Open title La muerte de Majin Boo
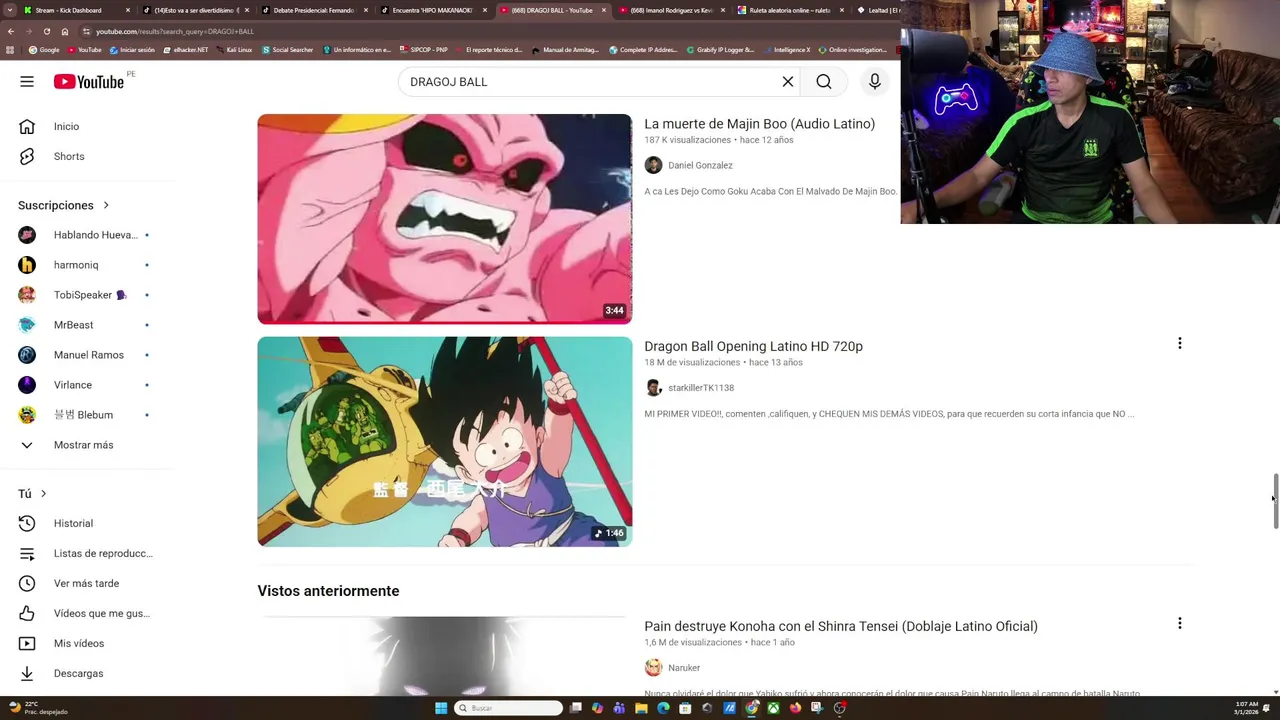1280x720 pixels. click(759, 124)
